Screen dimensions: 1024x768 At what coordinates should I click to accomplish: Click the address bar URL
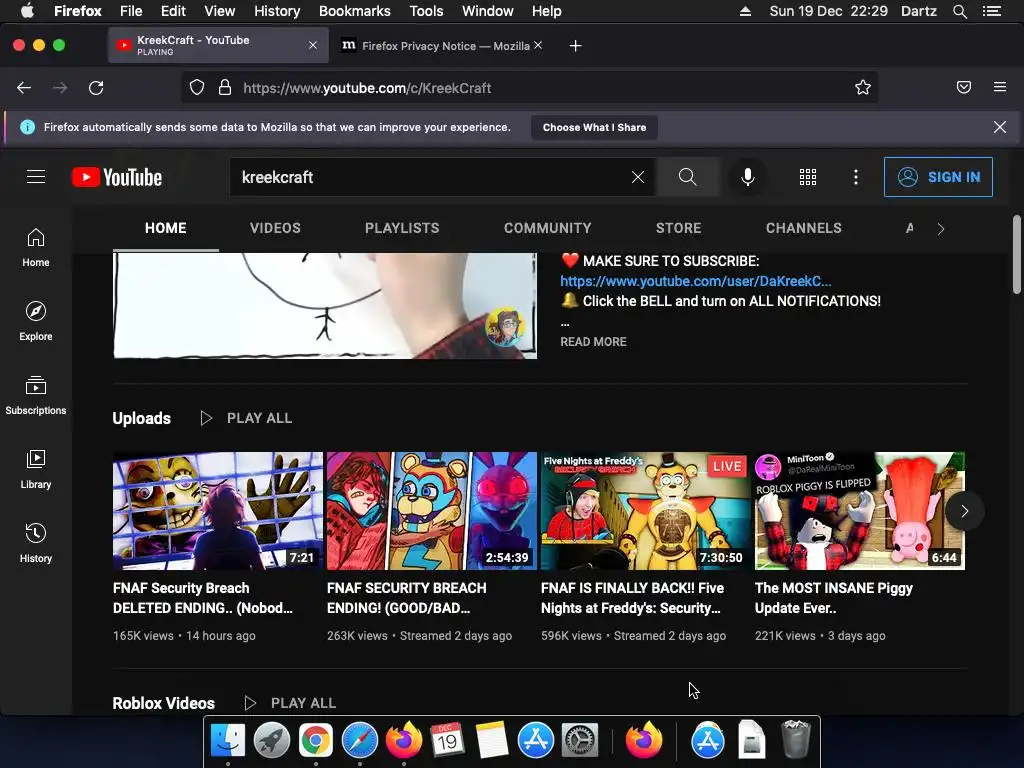point(367,88)
